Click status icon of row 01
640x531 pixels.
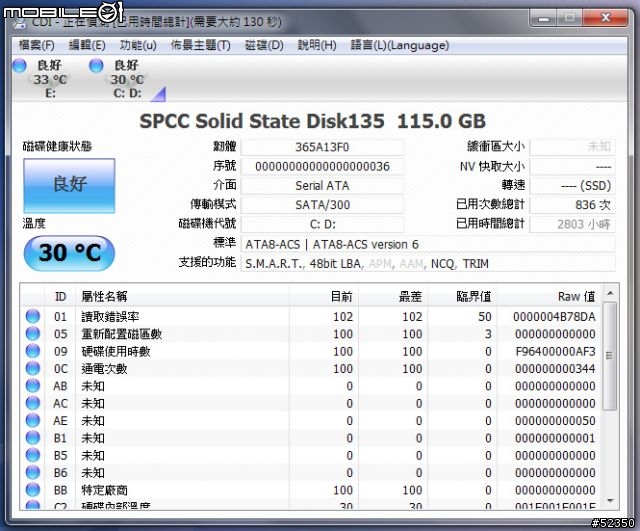pos(33,316)
